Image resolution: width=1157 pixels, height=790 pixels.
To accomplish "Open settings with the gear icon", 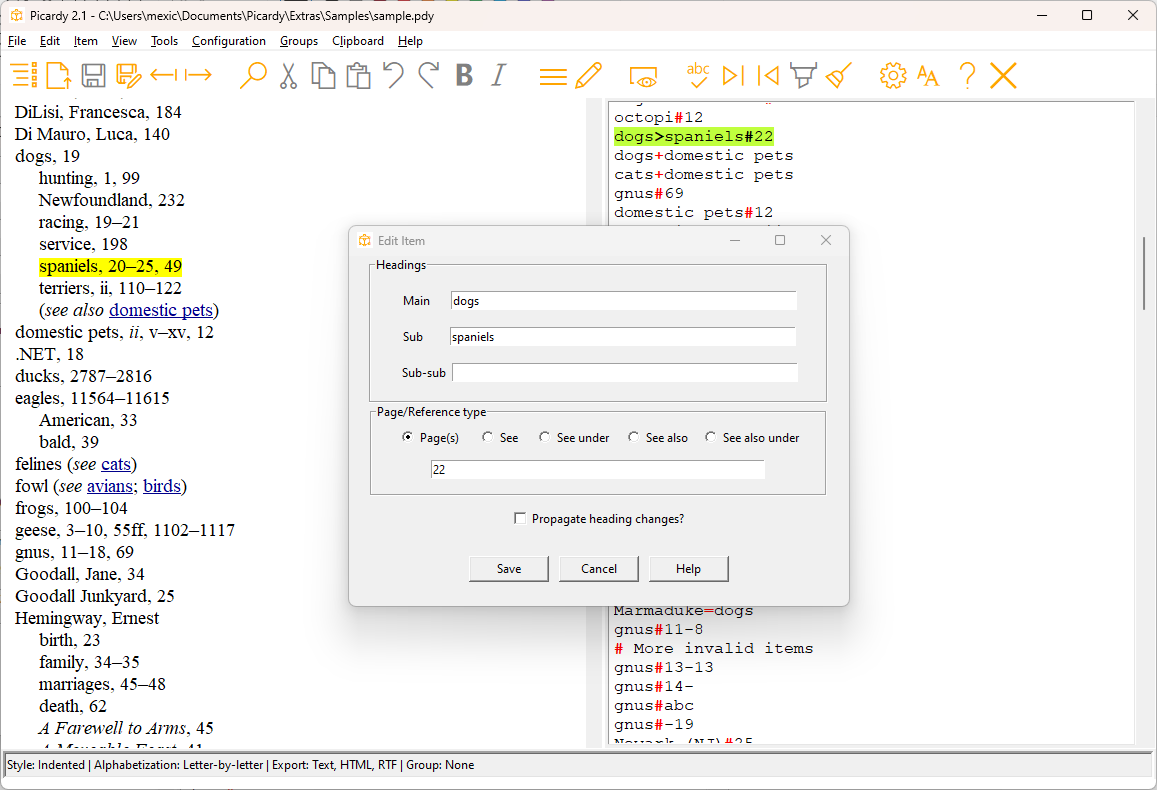I will tap(893, 75).
